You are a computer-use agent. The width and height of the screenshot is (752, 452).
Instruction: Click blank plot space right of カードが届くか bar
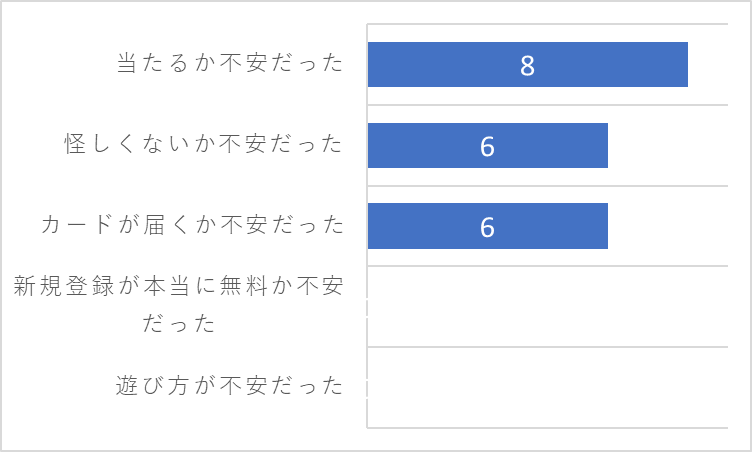point(668,226)
